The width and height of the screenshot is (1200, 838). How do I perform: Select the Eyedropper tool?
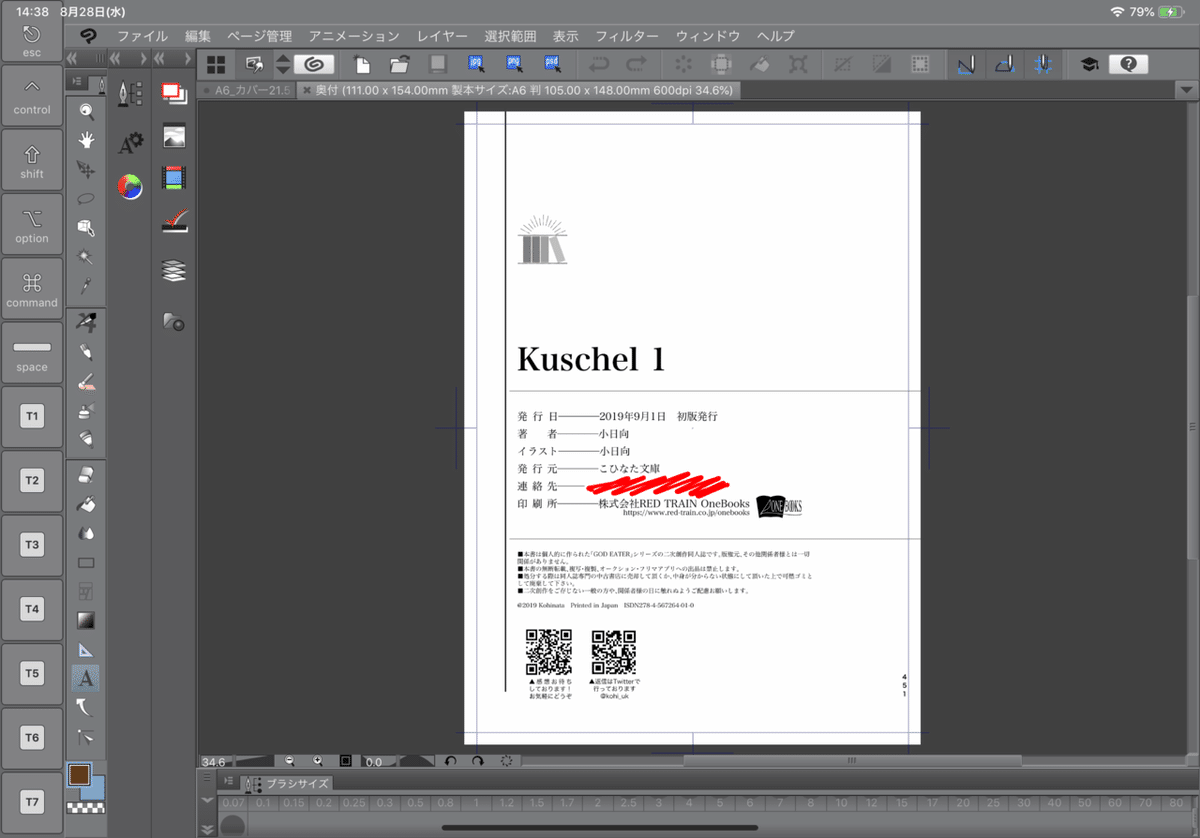[x=87, y=286]
